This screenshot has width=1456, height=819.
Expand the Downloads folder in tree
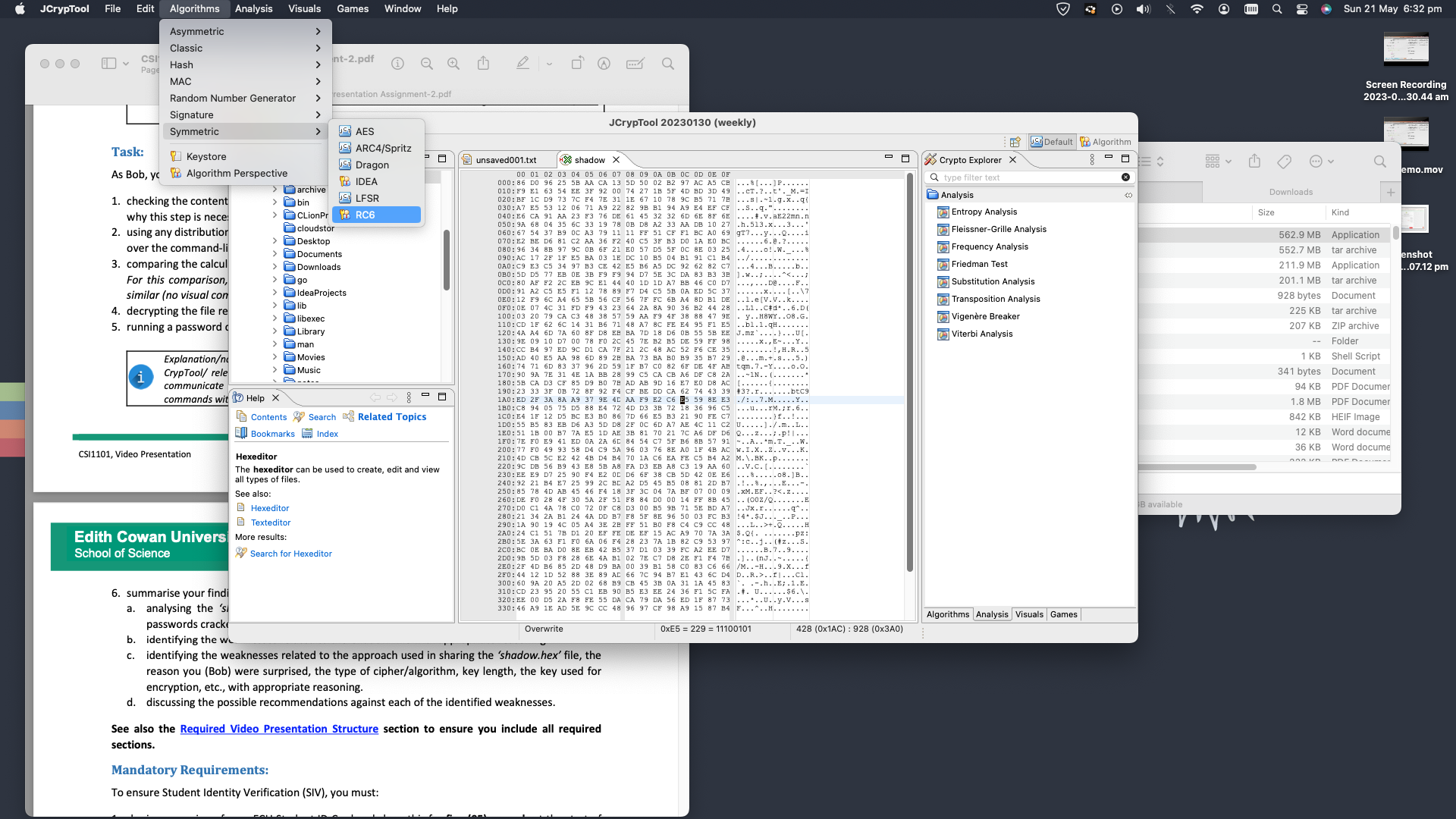(x=275, y=267)
